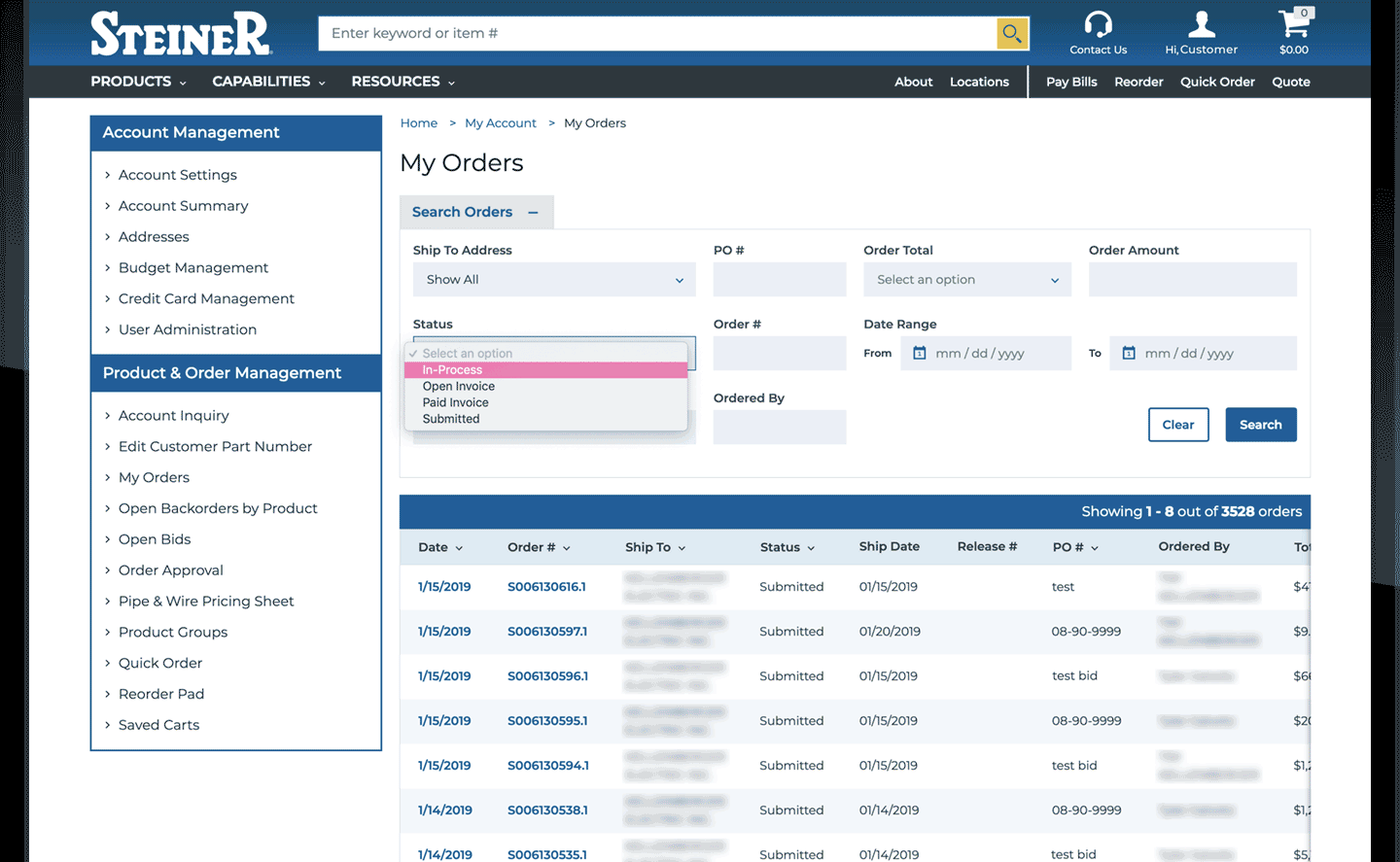1400x862 pixels.
Task: Open My Orders in sidebar
Action: point(154,478)
